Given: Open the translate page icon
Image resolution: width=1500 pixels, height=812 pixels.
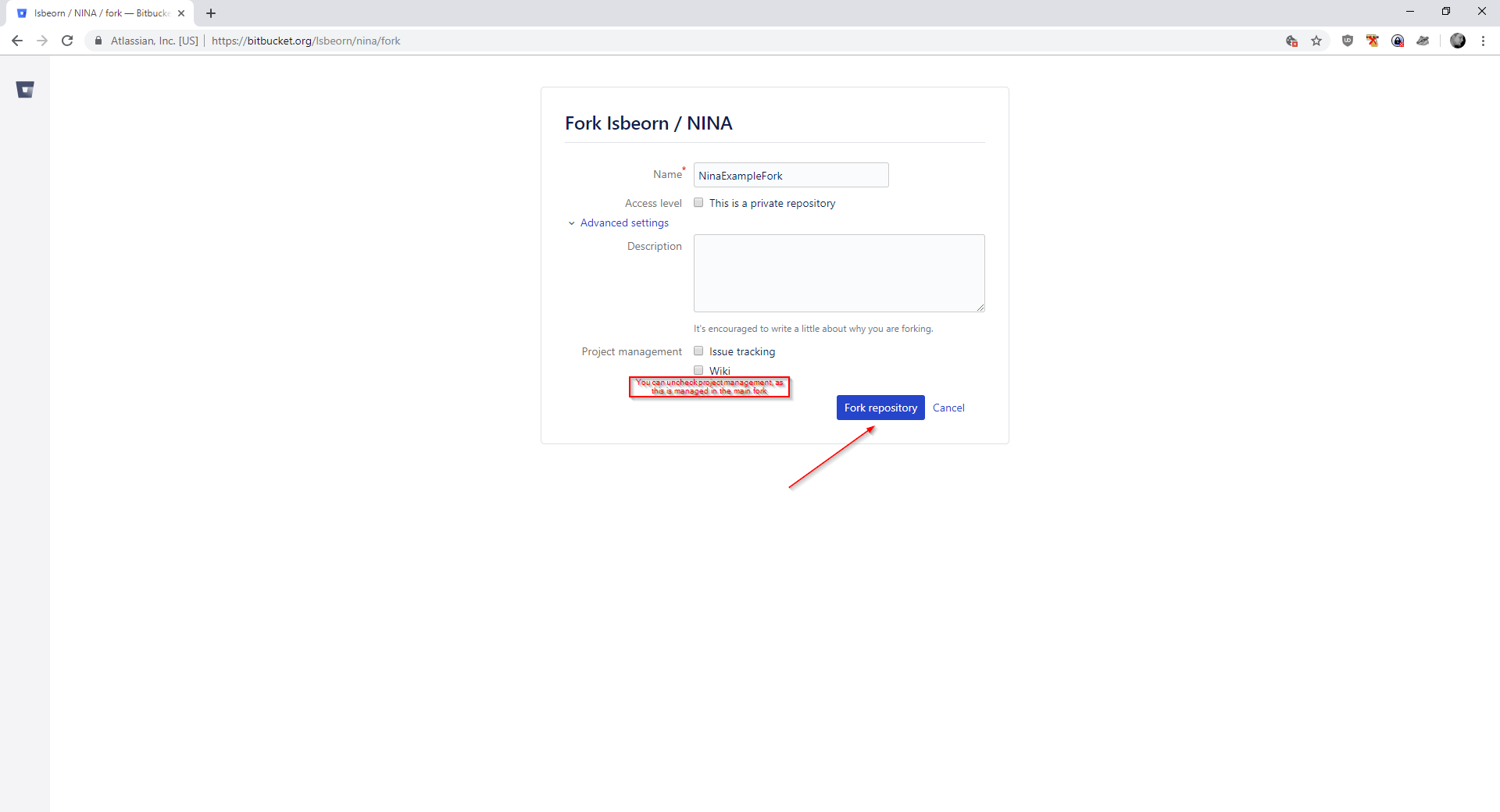Looking at the screenshot, I should [x=1291, y=41].
